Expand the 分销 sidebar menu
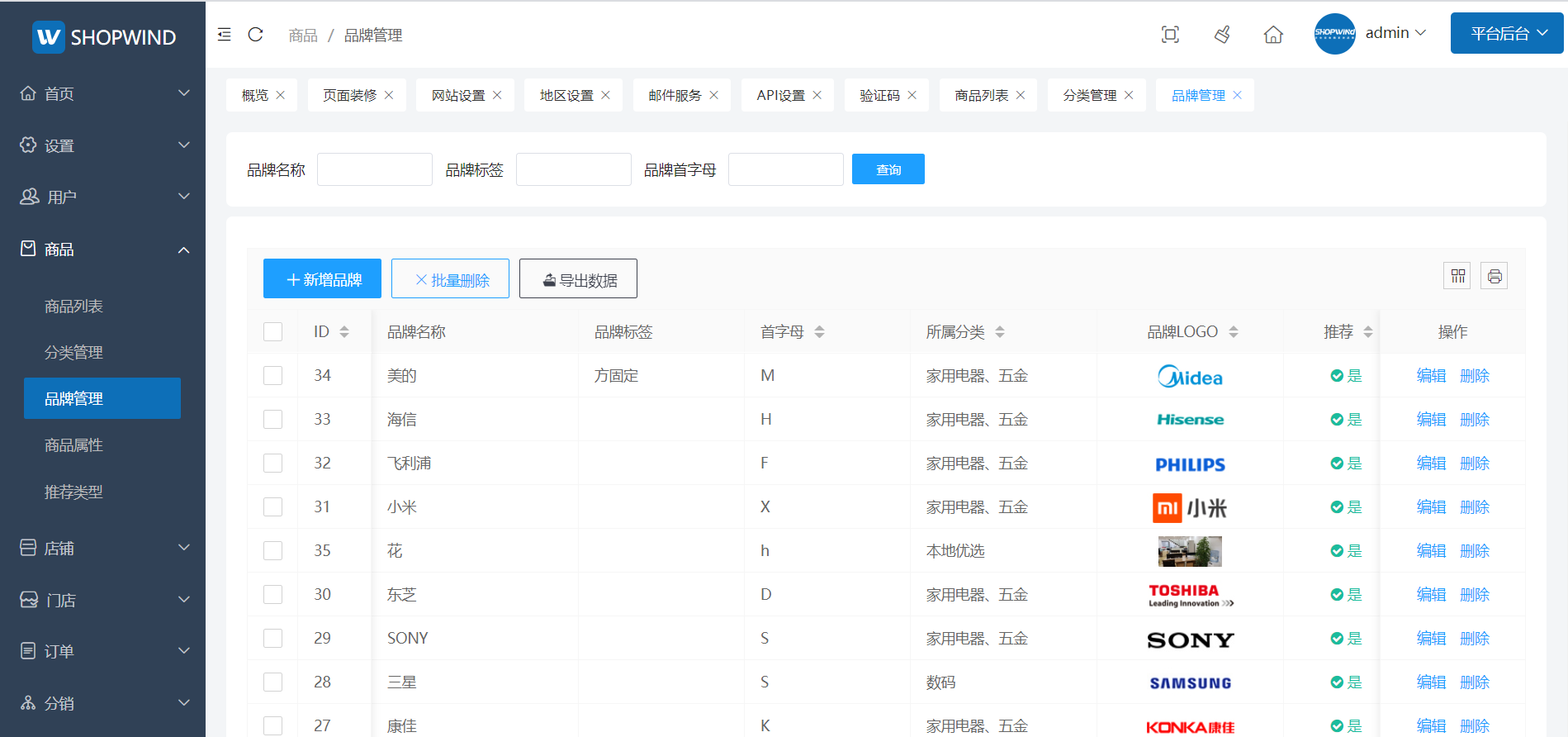1568x737 pixels. click(102, 703)
